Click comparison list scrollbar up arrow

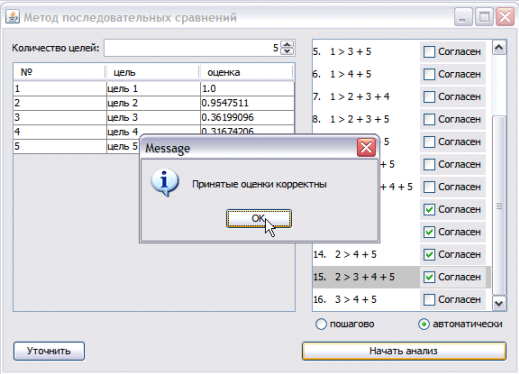(x=499, y=47)
